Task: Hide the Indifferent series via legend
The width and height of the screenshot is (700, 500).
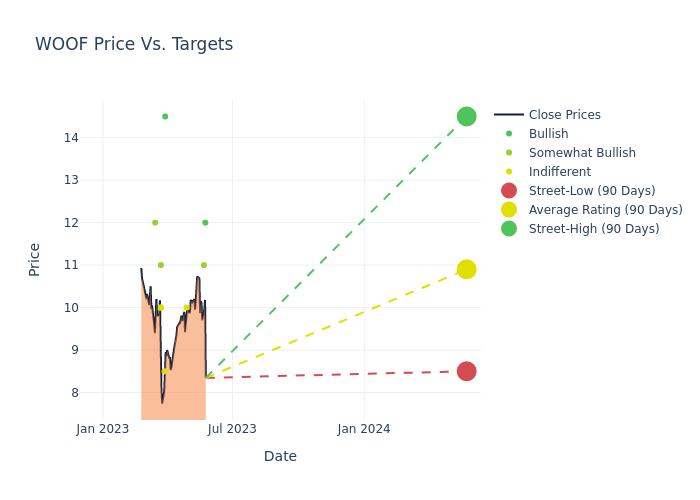Action: click(x=559, y=172)
